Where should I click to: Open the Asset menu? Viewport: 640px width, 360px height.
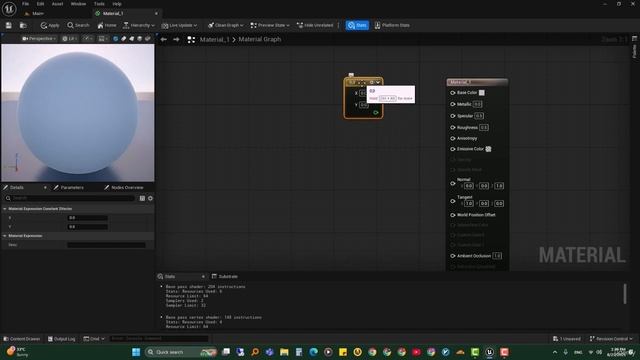pos(58,4)
